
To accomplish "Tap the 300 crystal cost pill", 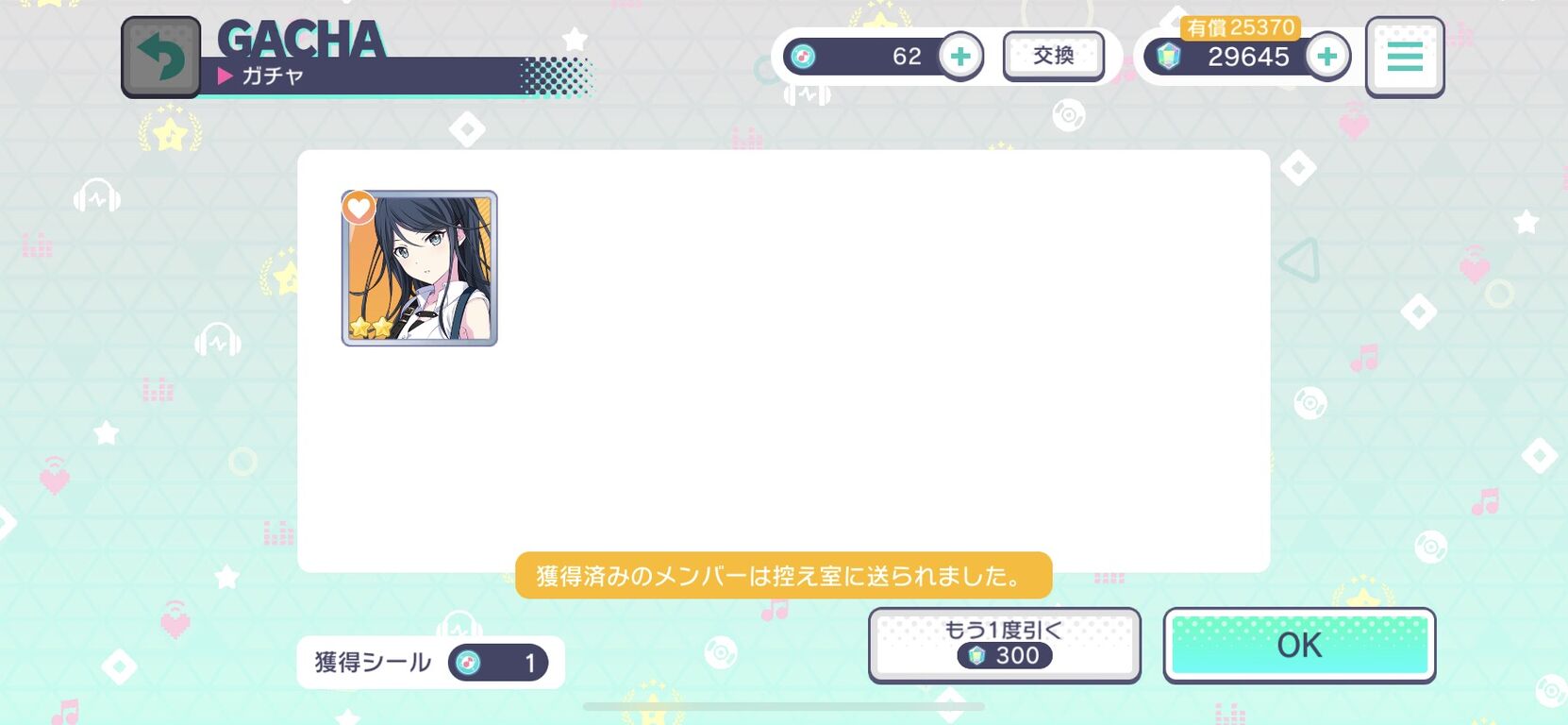I will (1005, 655).
